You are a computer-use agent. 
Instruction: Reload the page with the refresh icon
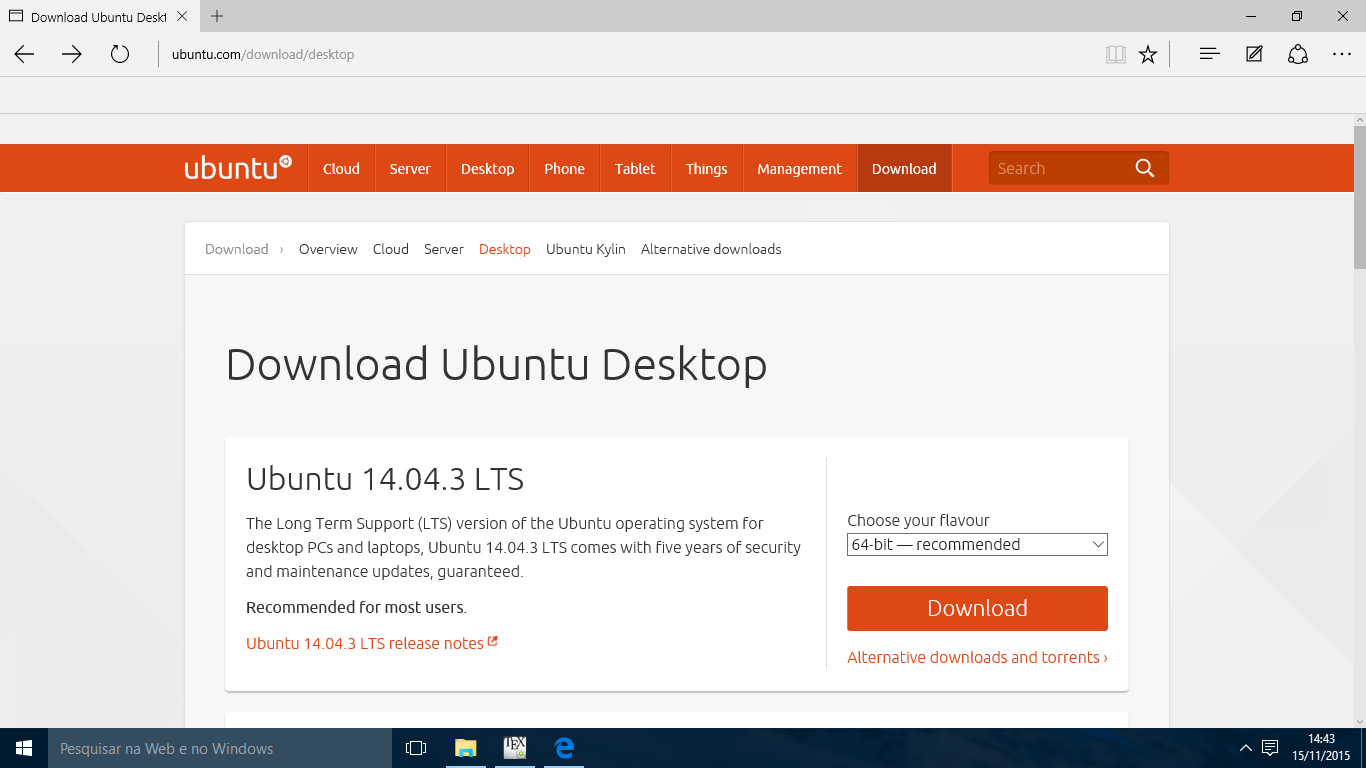pos(120,55)
